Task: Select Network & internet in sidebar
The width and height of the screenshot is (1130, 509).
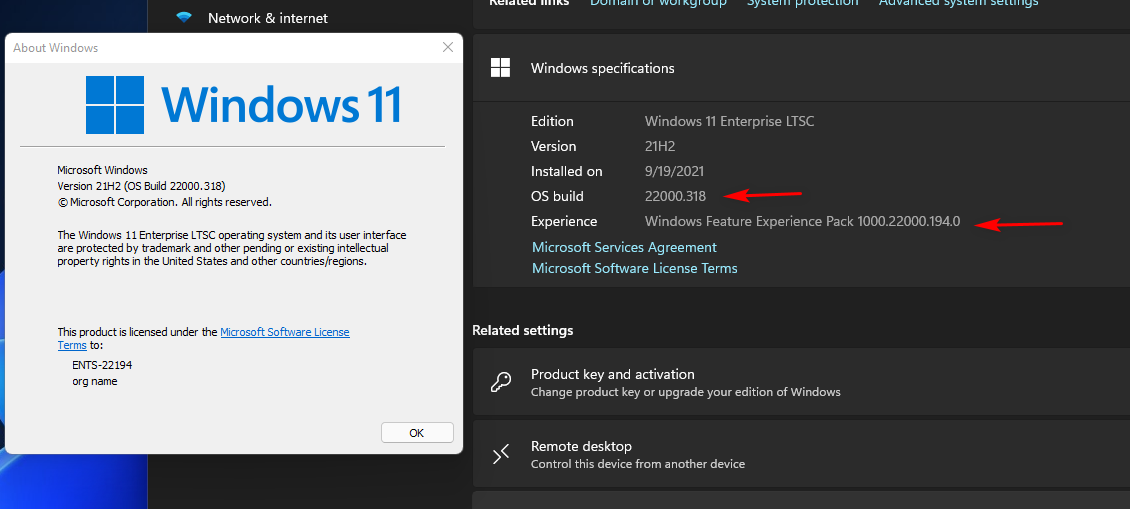Action: click(x=267, y=18)
